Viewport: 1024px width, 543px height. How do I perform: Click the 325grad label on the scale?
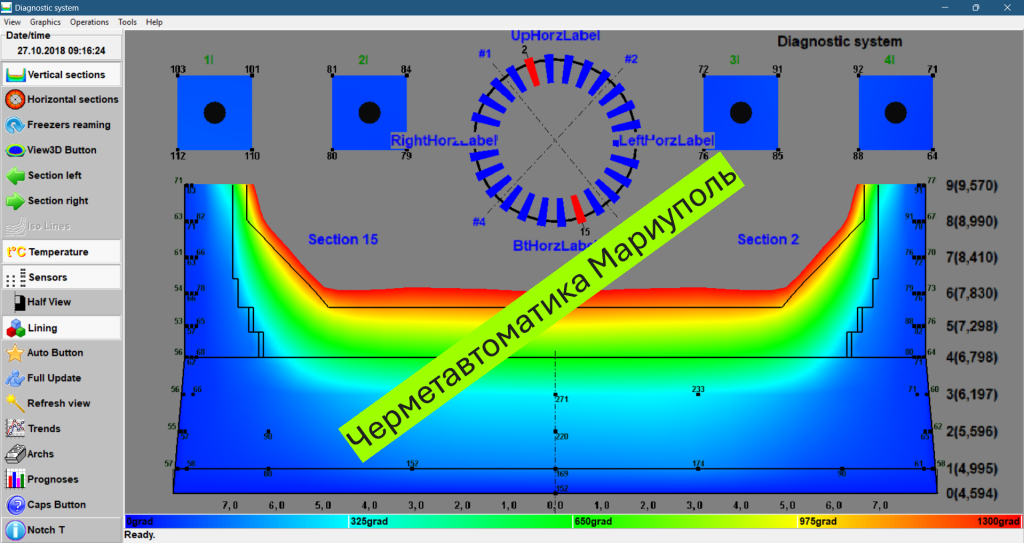click(369, 521)
